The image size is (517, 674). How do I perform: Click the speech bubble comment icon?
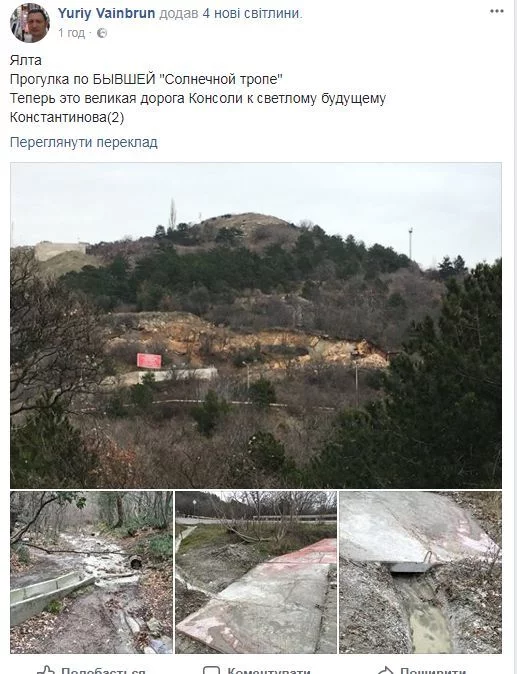point(211,670)
